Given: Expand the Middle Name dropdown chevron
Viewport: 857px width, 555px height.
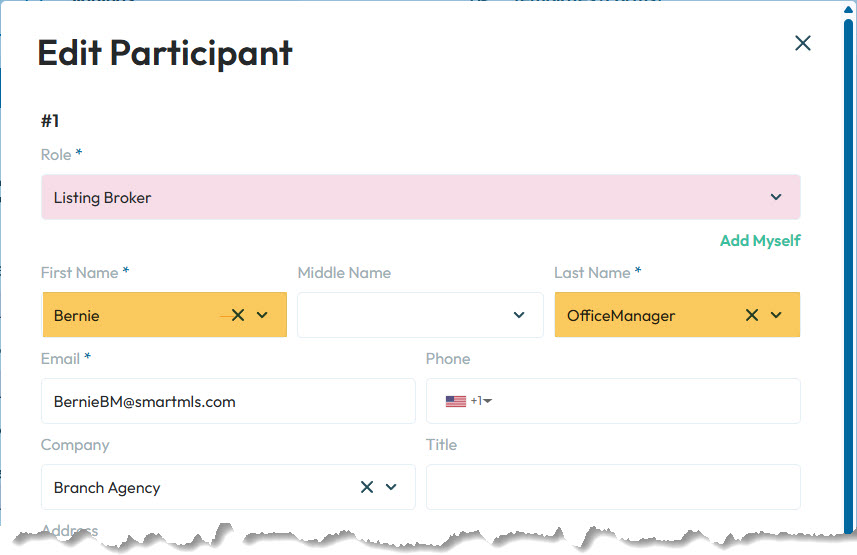Looking at the screenshot, I should pyautogui.click(x=519, y=315).
